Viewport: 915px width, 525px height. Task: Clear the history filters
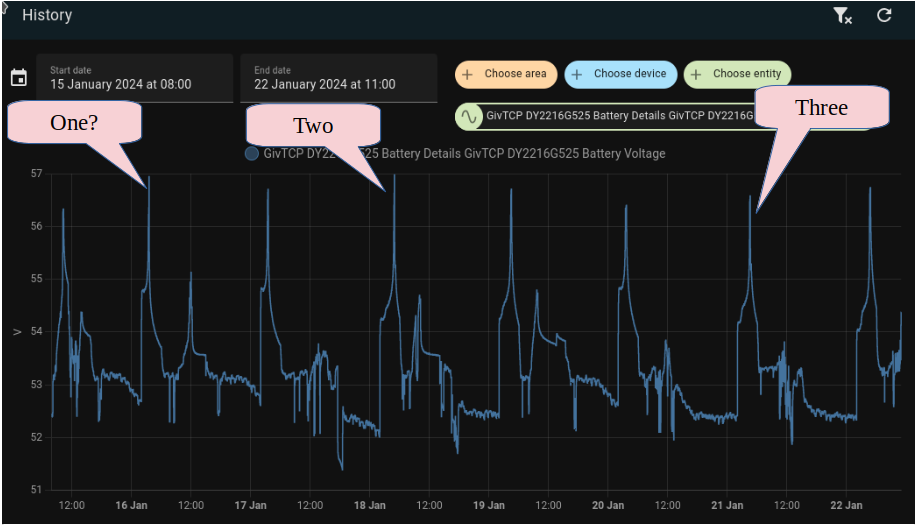click(842, 16)
